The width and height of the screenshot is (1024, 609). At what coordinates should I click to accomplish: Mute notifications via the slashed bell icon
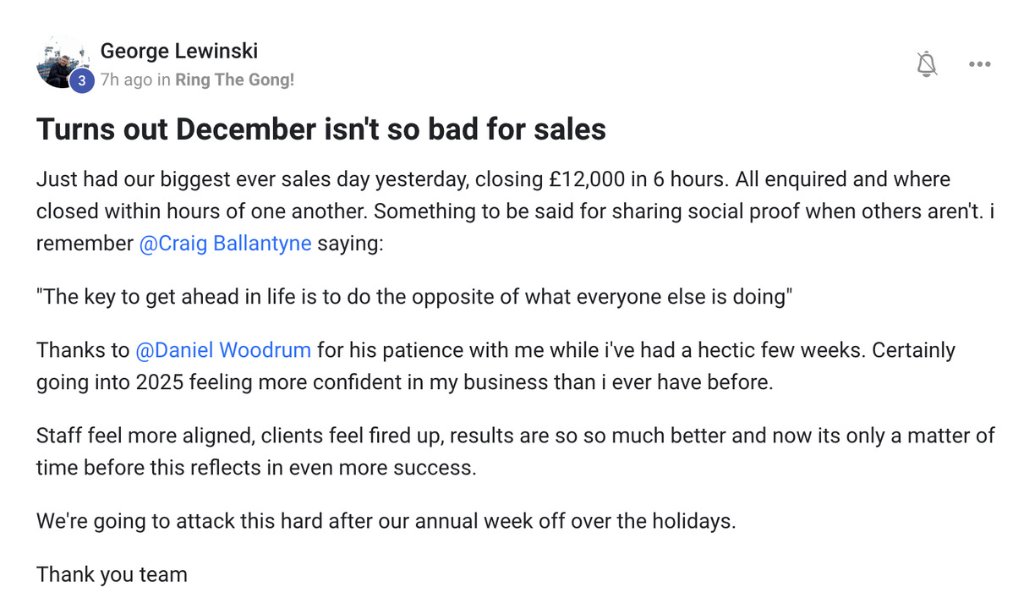tap(927, 63)
